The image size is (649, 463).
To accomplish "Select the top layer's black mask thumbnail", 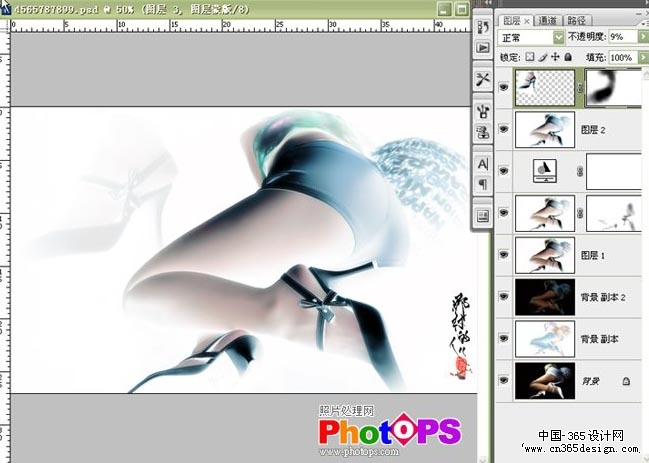I will (x=614, y=87).
